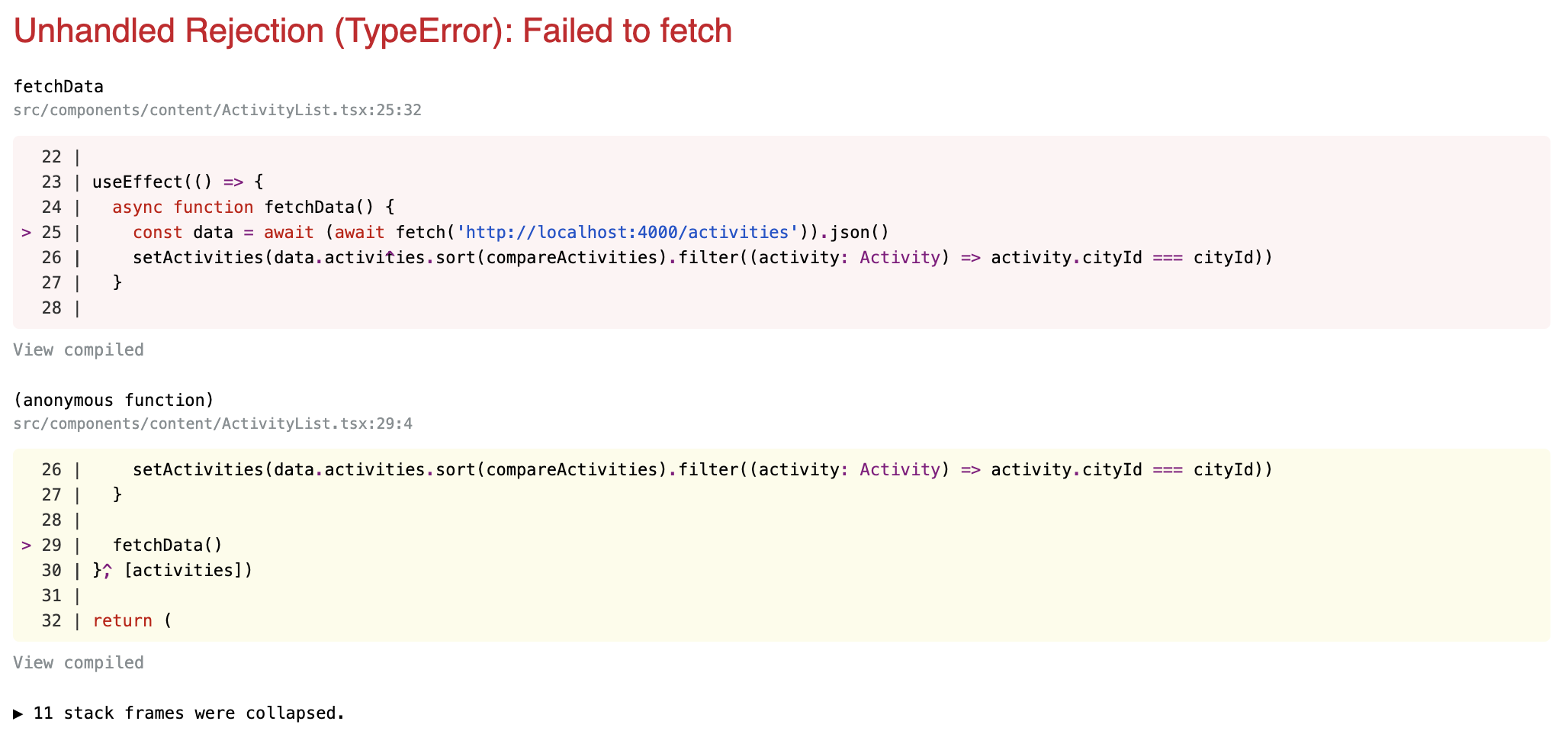Click 'async function' keyword on line 24
The height and width of the screenshot is (747, 1568).
point(183,208)
